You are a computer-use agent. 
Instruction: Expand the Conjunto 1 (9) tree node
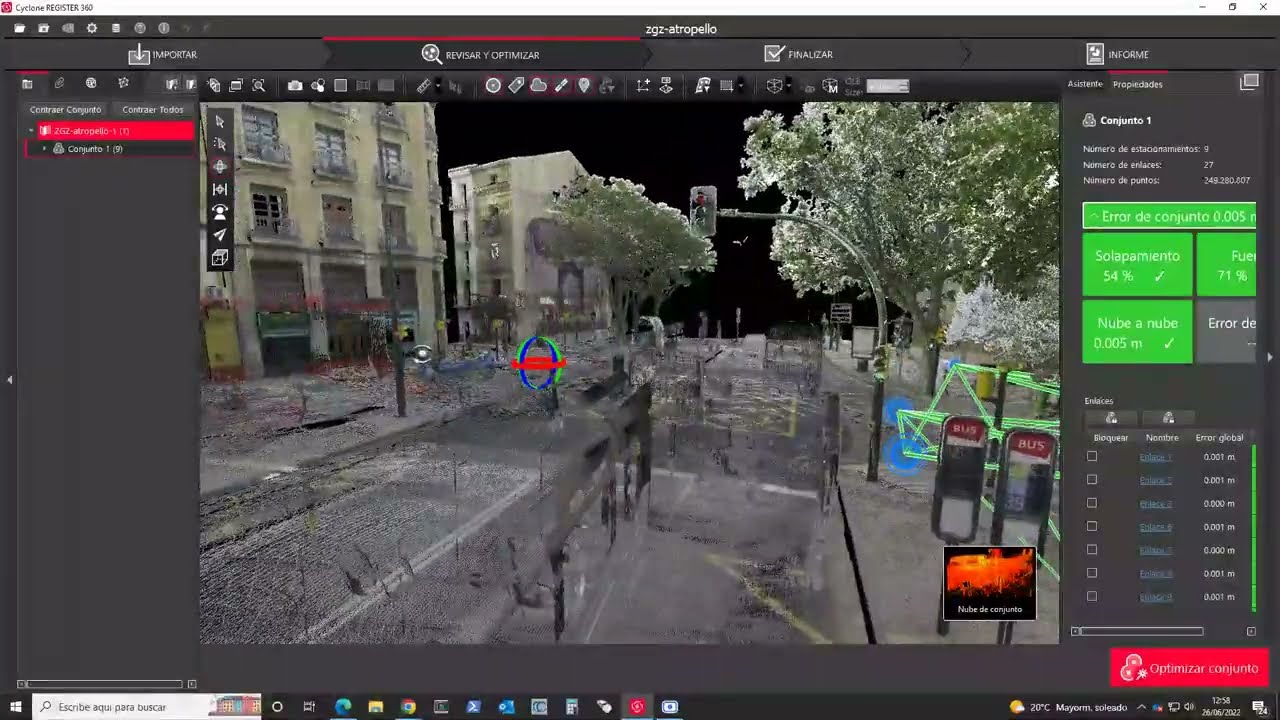44,149
